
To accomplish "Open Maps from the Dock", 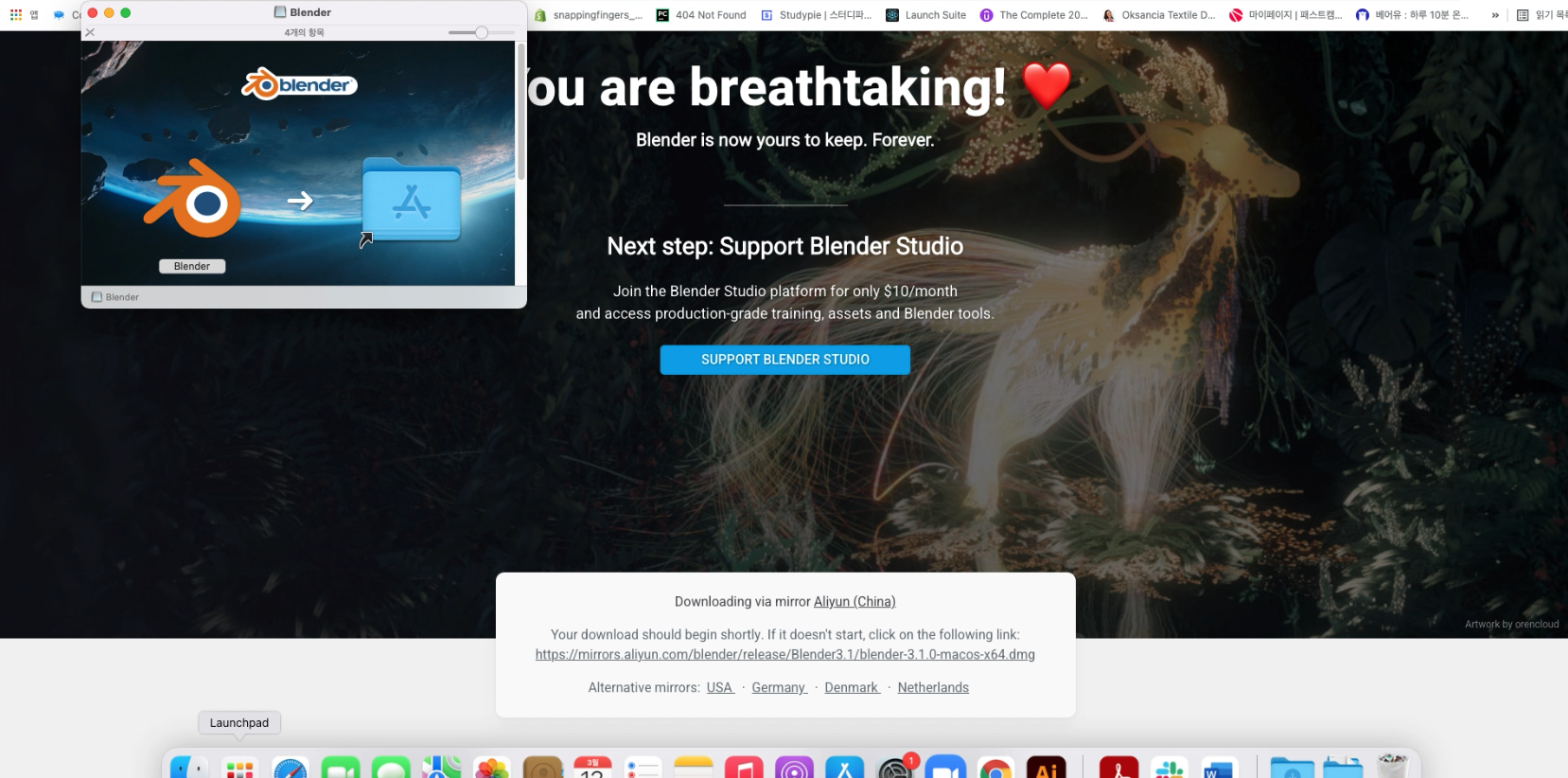I will 442,767.
